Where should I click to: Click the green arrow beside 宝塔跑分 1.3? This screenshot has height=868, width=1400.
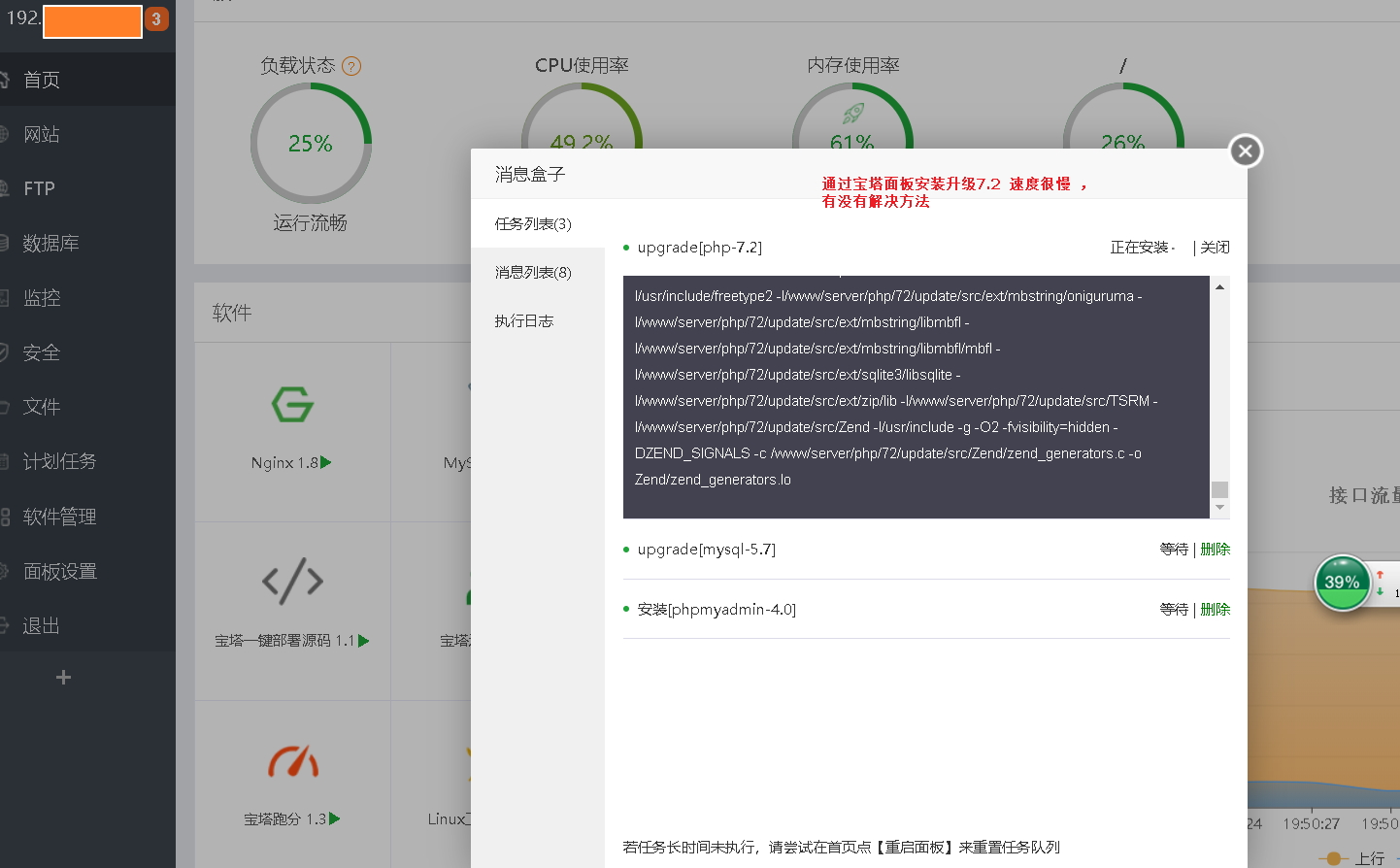click(x=335, y=819)
